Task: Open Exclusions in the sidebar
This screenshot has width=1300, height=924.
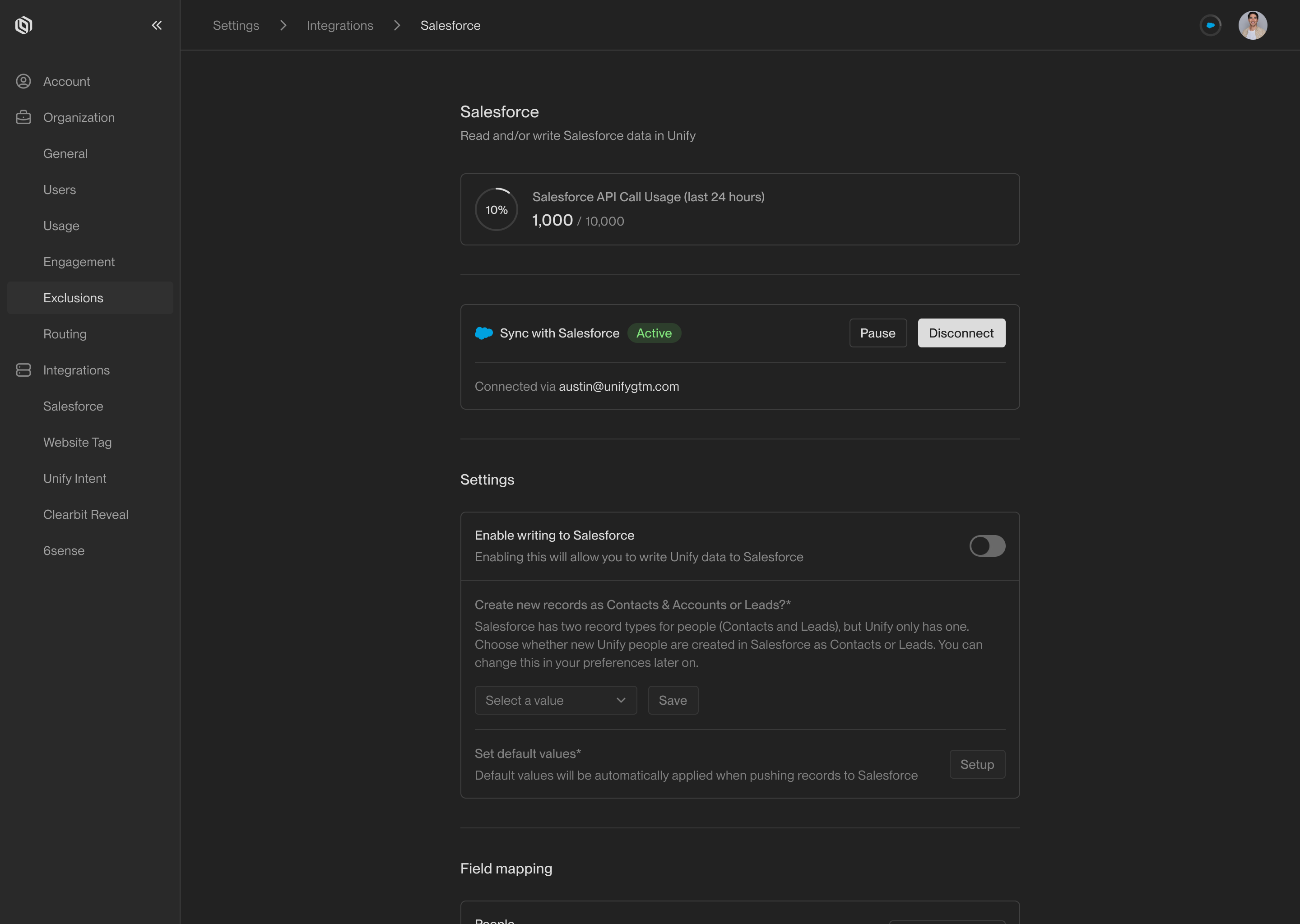Action: tap(73, 298)
